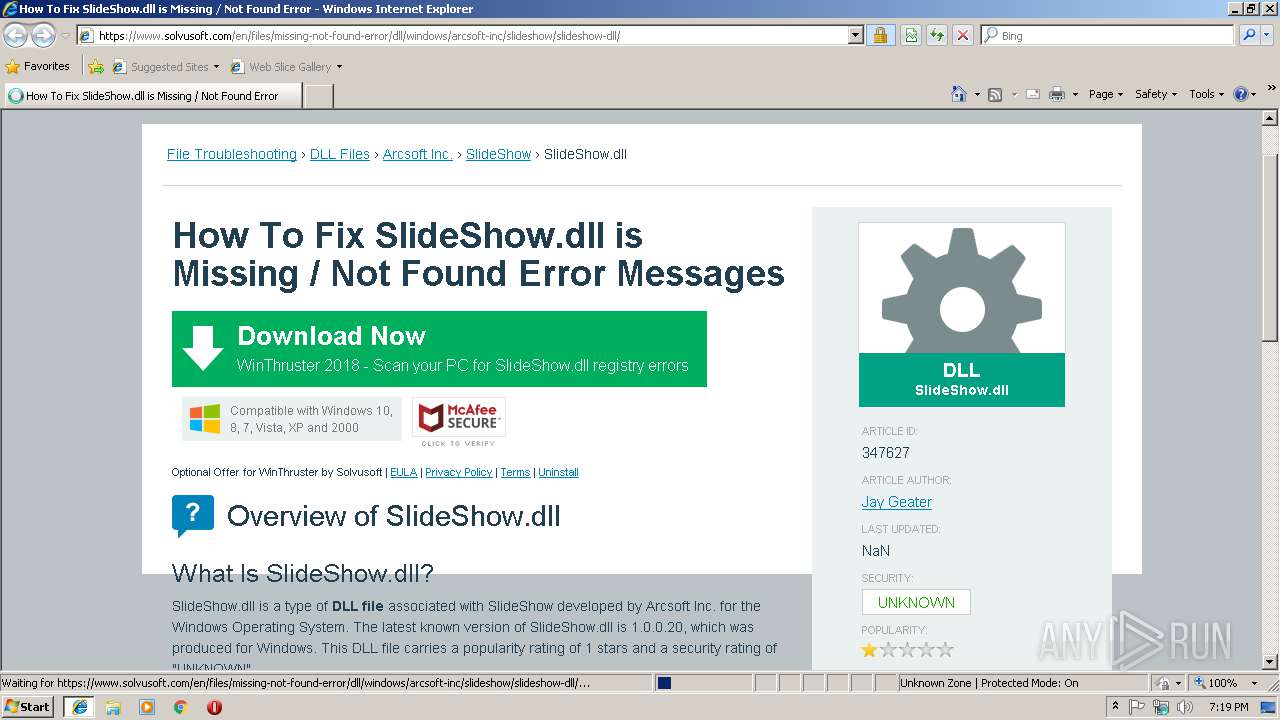This screenshot has height=720, width=1280.
Task: Open author Jay Geater link
Action: pyautogui.click(x=897, y=502)
